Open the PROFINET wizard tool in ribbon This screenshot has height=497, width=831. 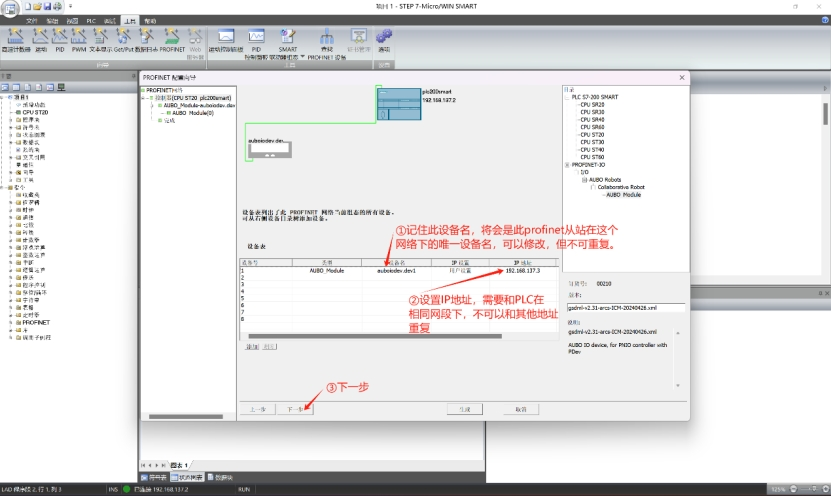coord(172,39)
